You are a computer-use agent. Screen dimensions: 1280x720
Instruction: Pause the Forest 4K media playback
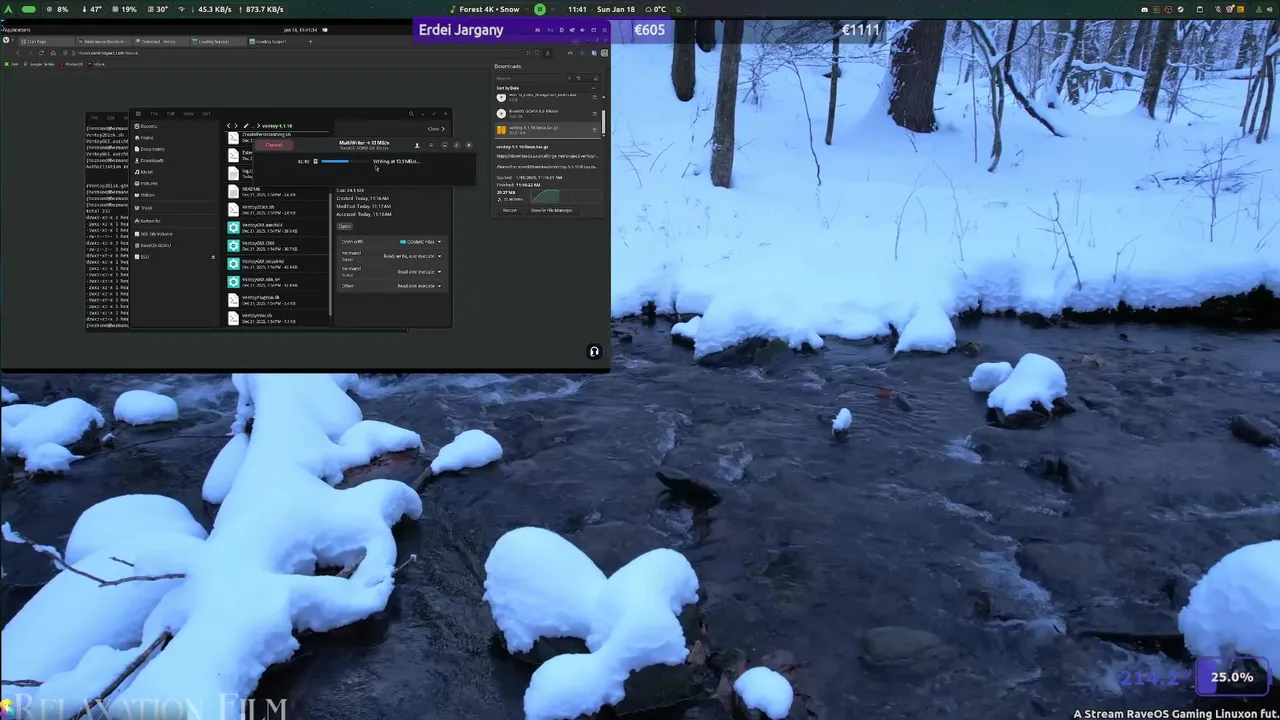pos(540,9)
